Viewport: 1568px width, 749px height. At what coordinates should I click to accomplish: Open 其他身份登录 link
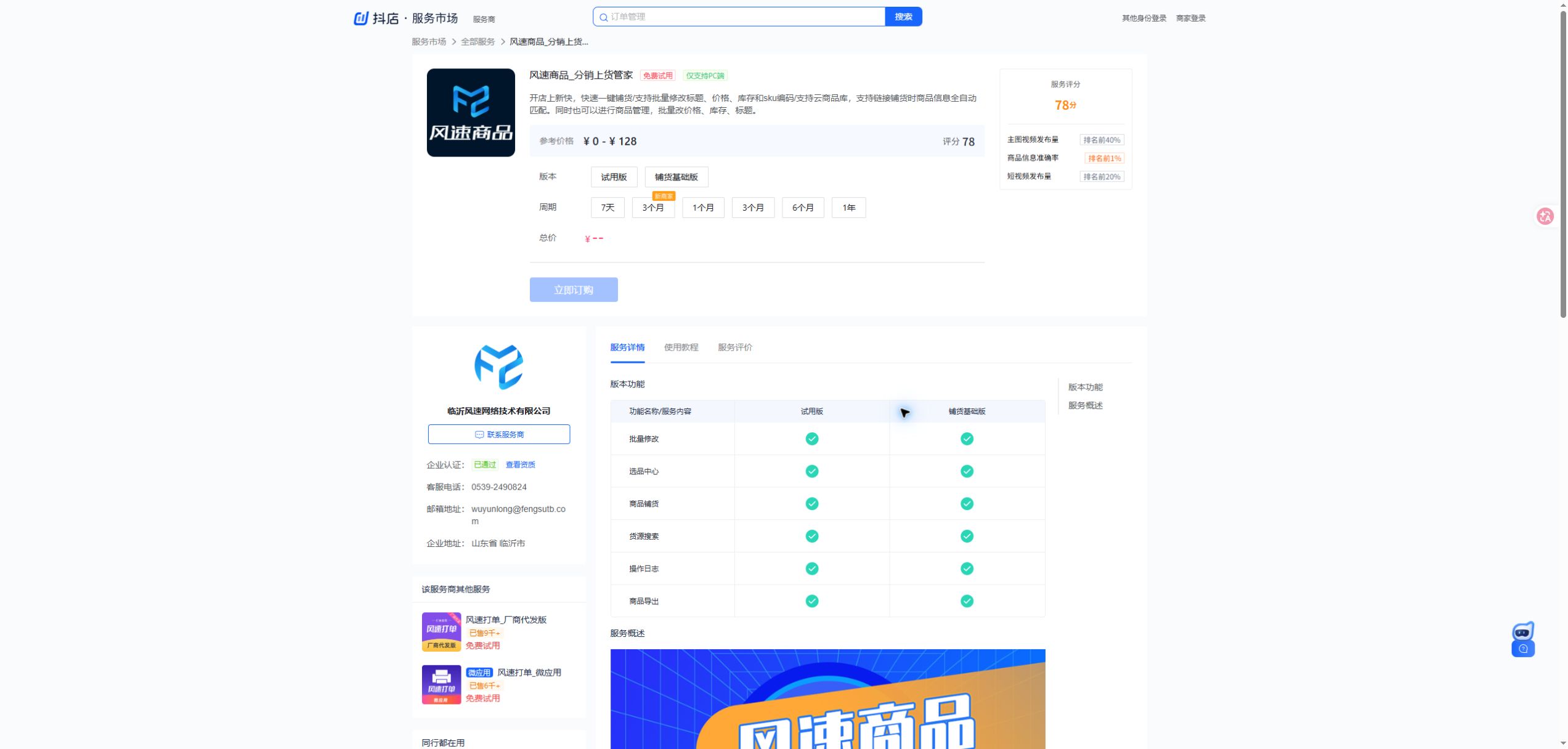click(x=1144, y=18)
